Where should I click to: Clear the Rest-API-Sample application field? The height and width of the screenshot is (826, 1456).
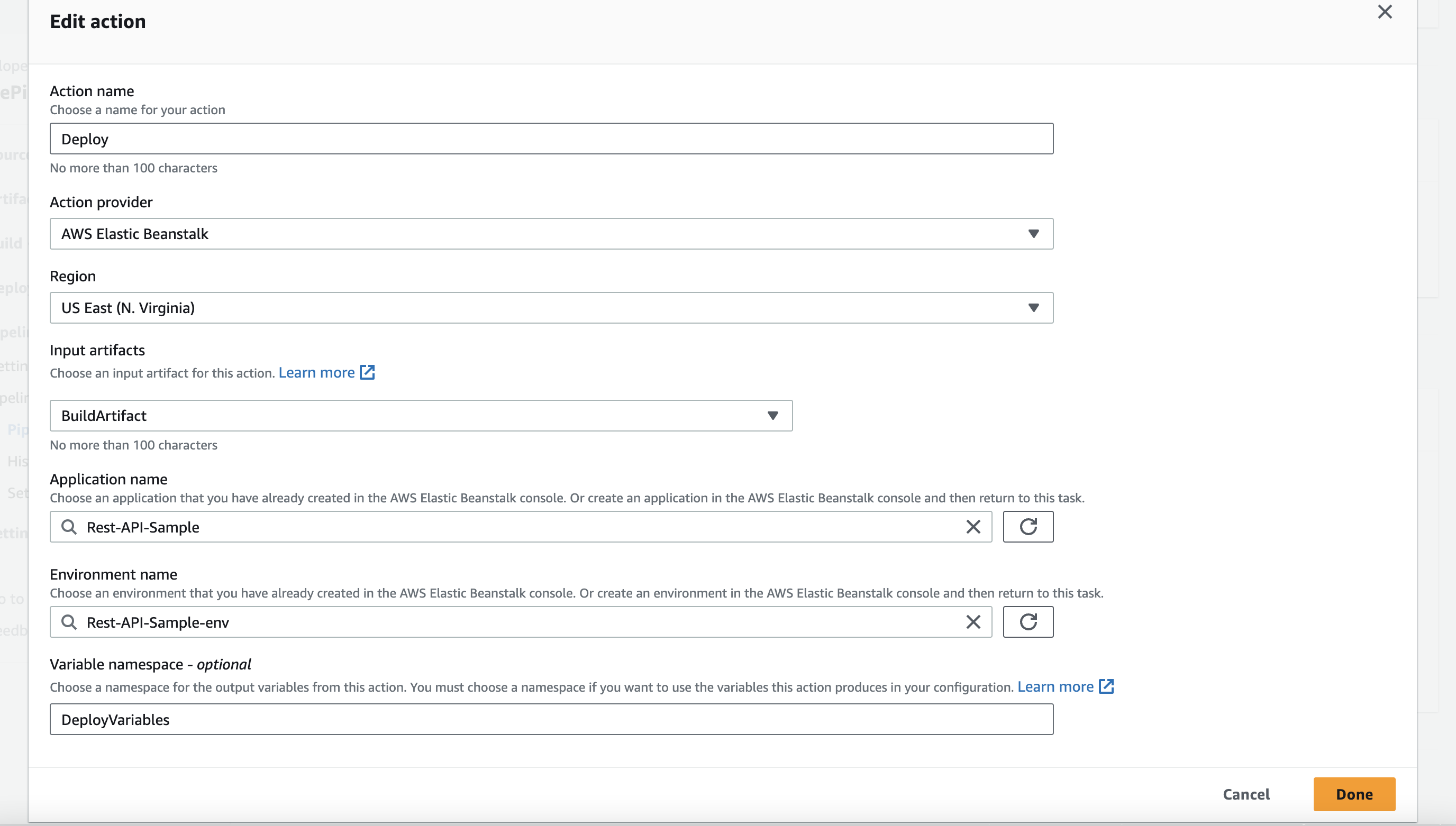pos(973,527)
